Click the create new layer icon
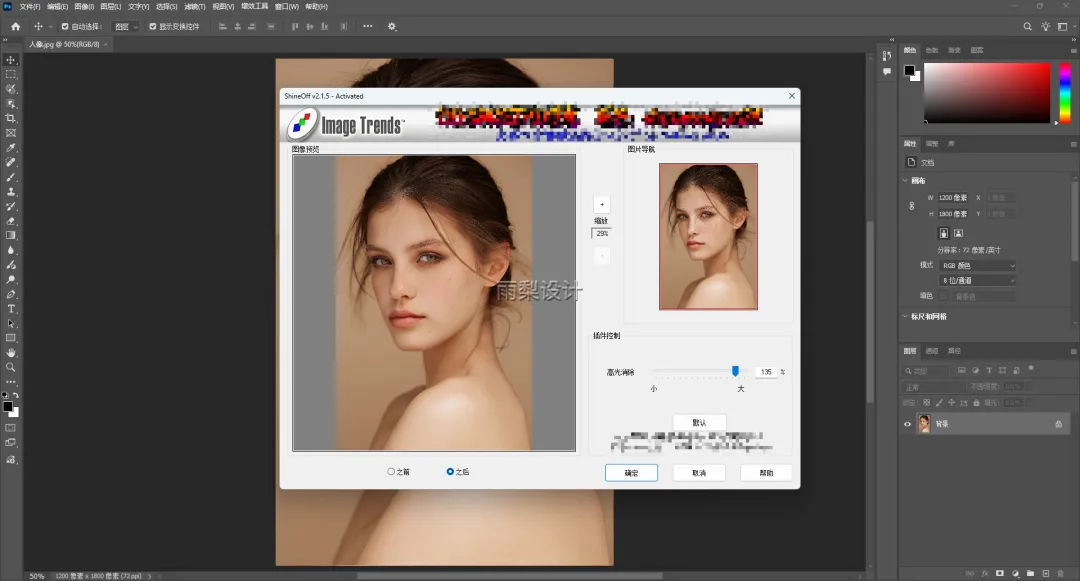The image size is (1080, 581). coord(1046,573)
